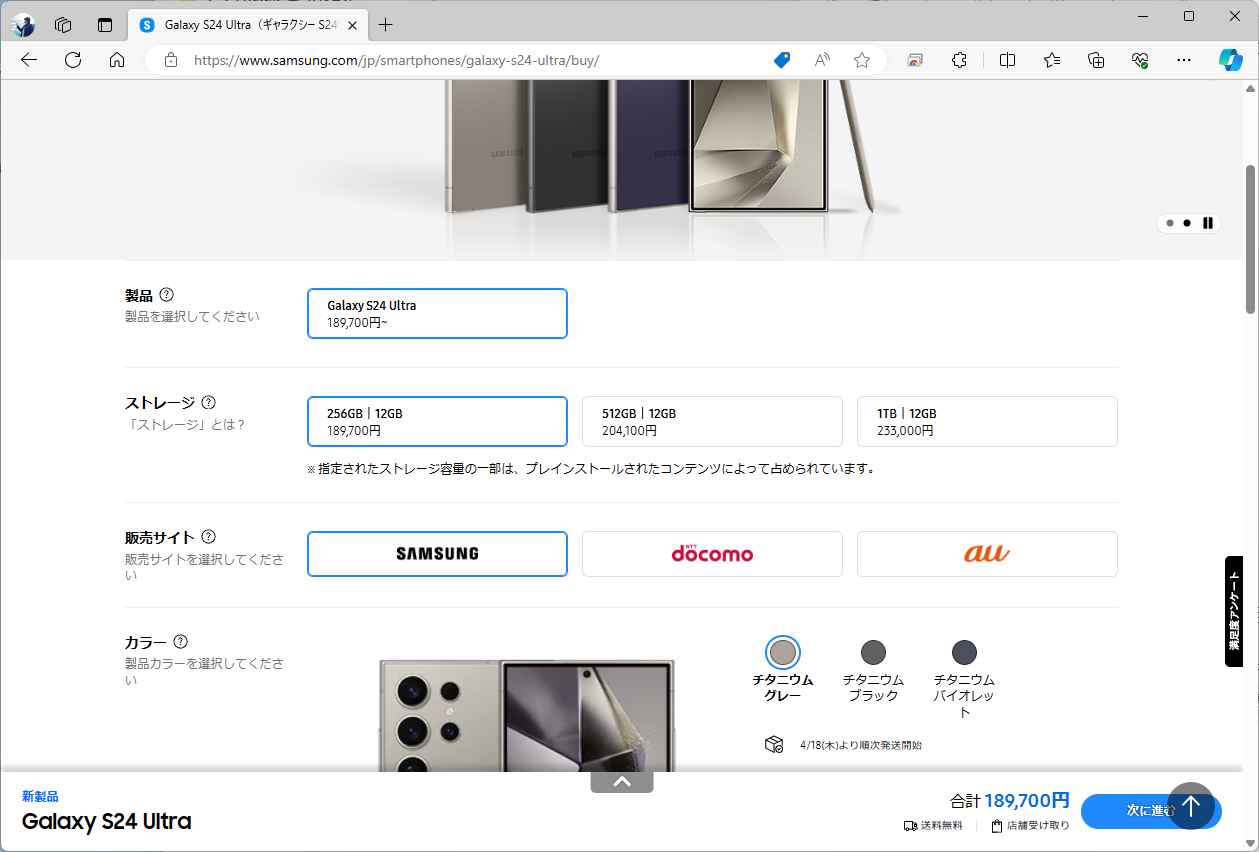Click the 新製品 label
The image size is (1259, 852).
pyautogui.click(x=40, y=796)
